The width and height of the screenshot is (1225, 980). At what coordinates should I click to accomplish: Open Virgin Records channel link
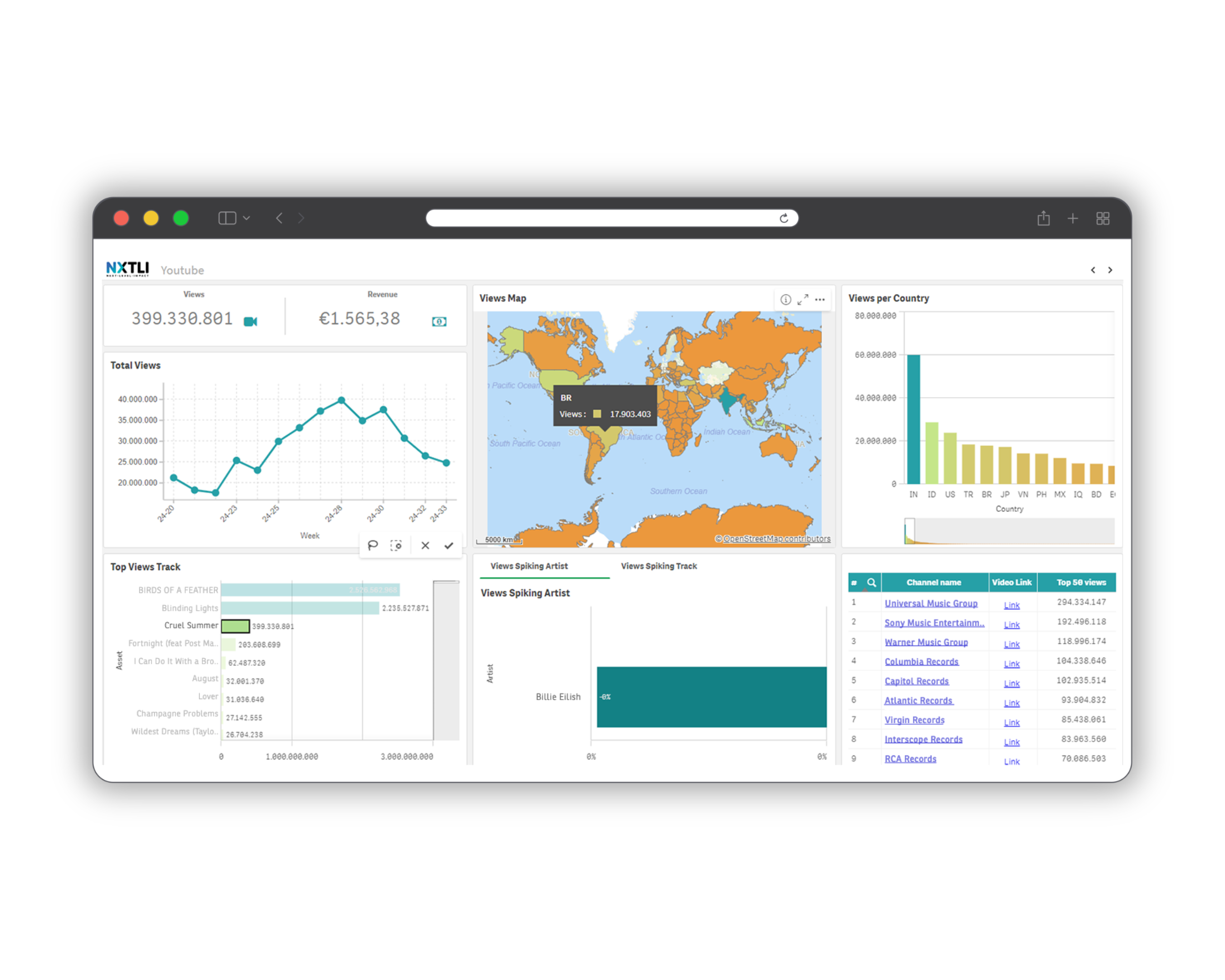[915, 720]
